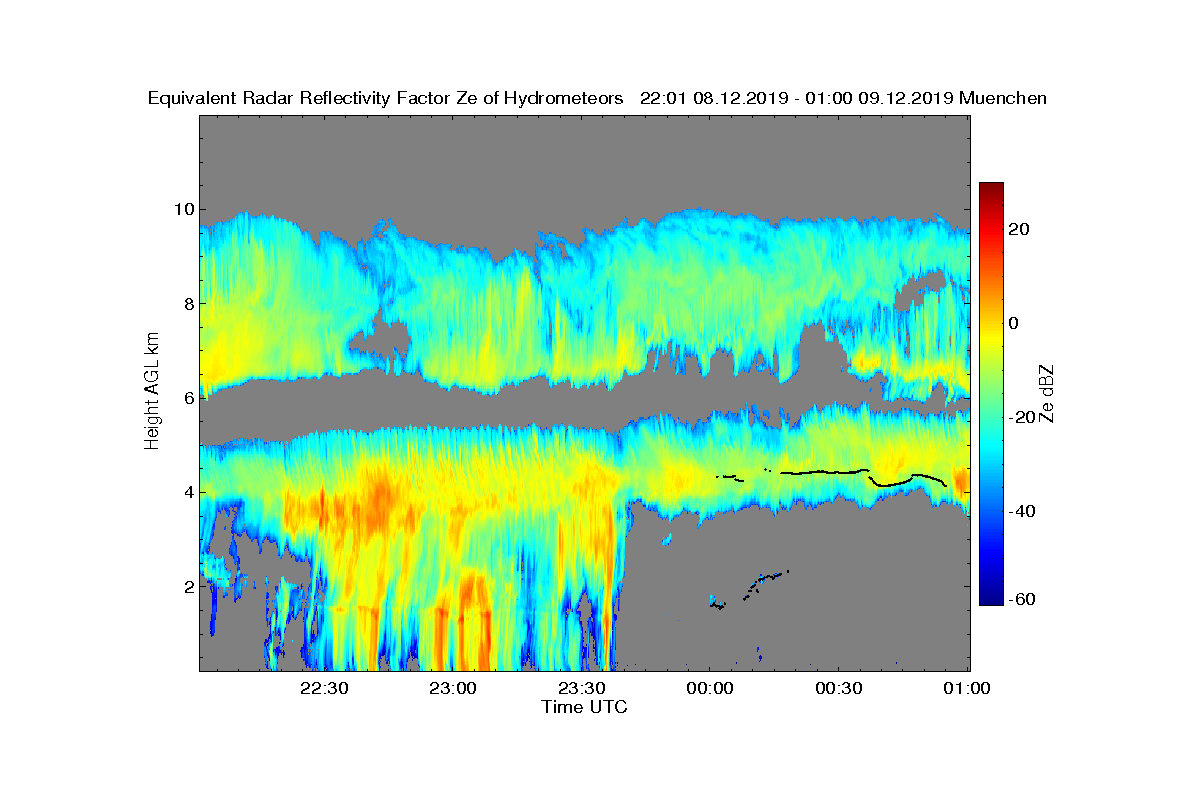Click the colorbar value 0

1015,323
